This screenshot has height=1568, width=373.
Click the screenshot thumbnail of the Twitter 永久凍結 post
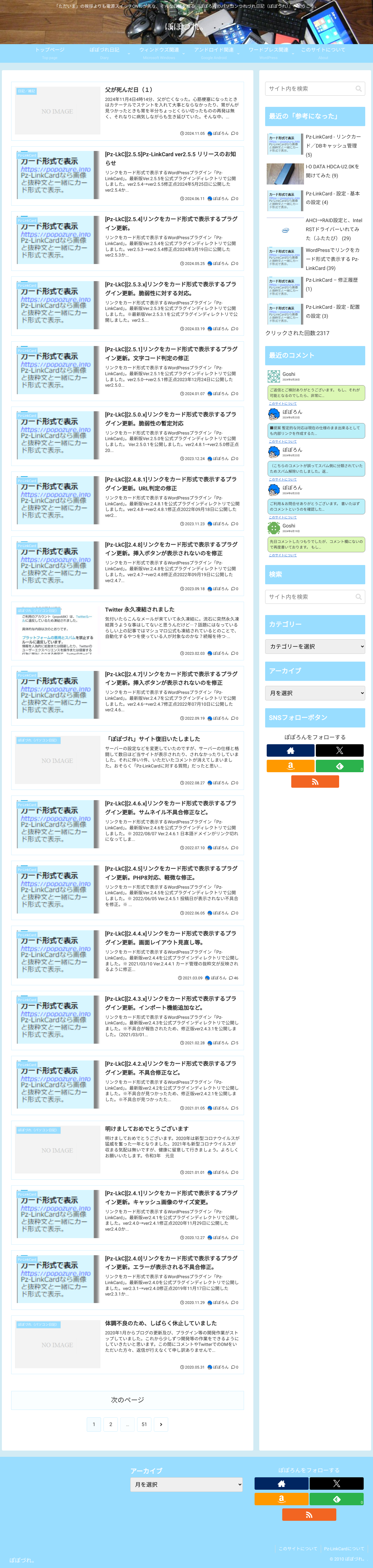click(57, 631)
